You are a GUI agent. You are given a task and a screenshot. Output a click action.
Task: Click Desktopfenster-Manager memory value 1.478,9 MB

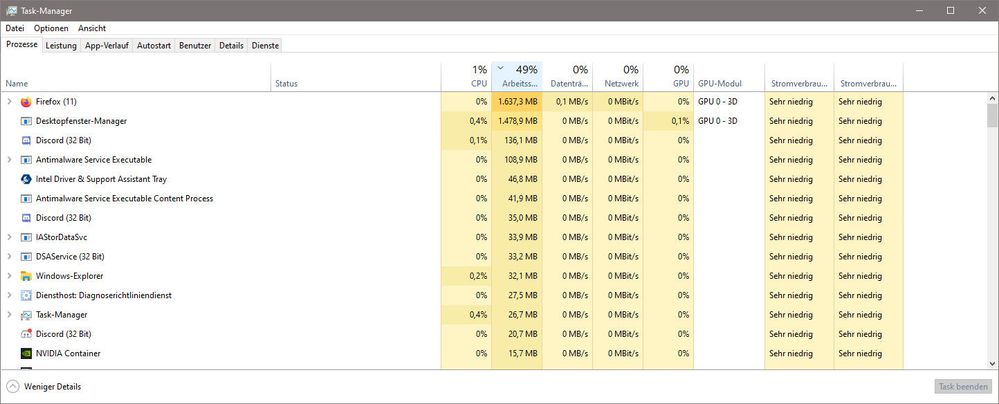tap(517, 121)
